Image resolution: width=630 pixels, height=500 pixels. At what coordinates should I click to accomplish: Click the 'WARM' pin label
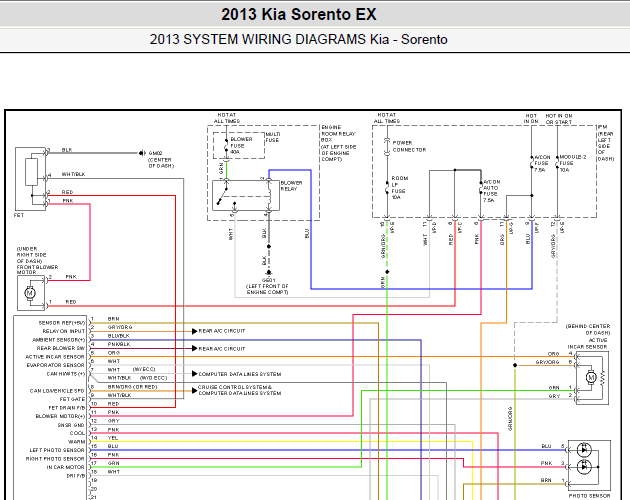(x=76, y=442)
